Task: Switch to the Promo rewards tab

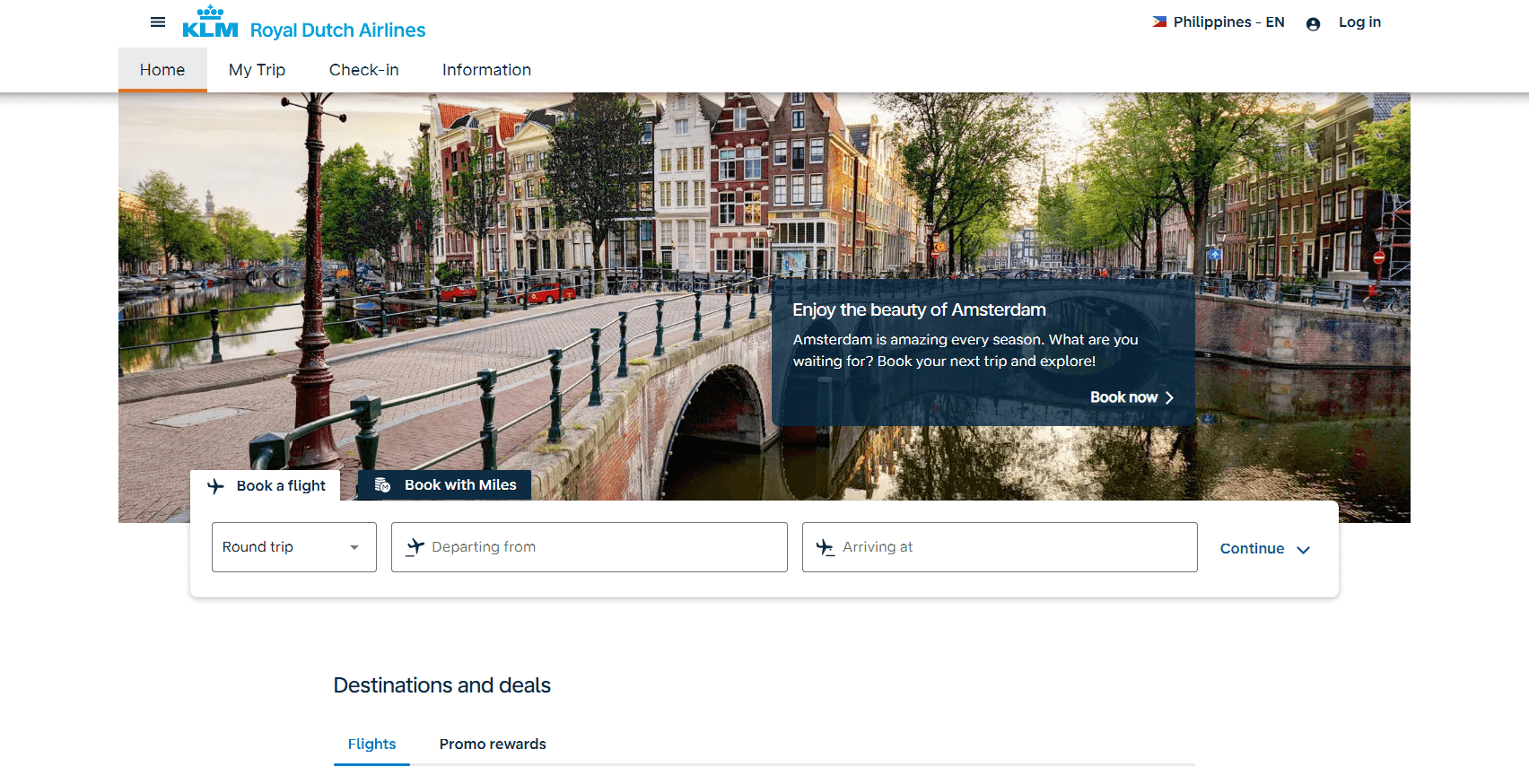Action: point(493,745)
